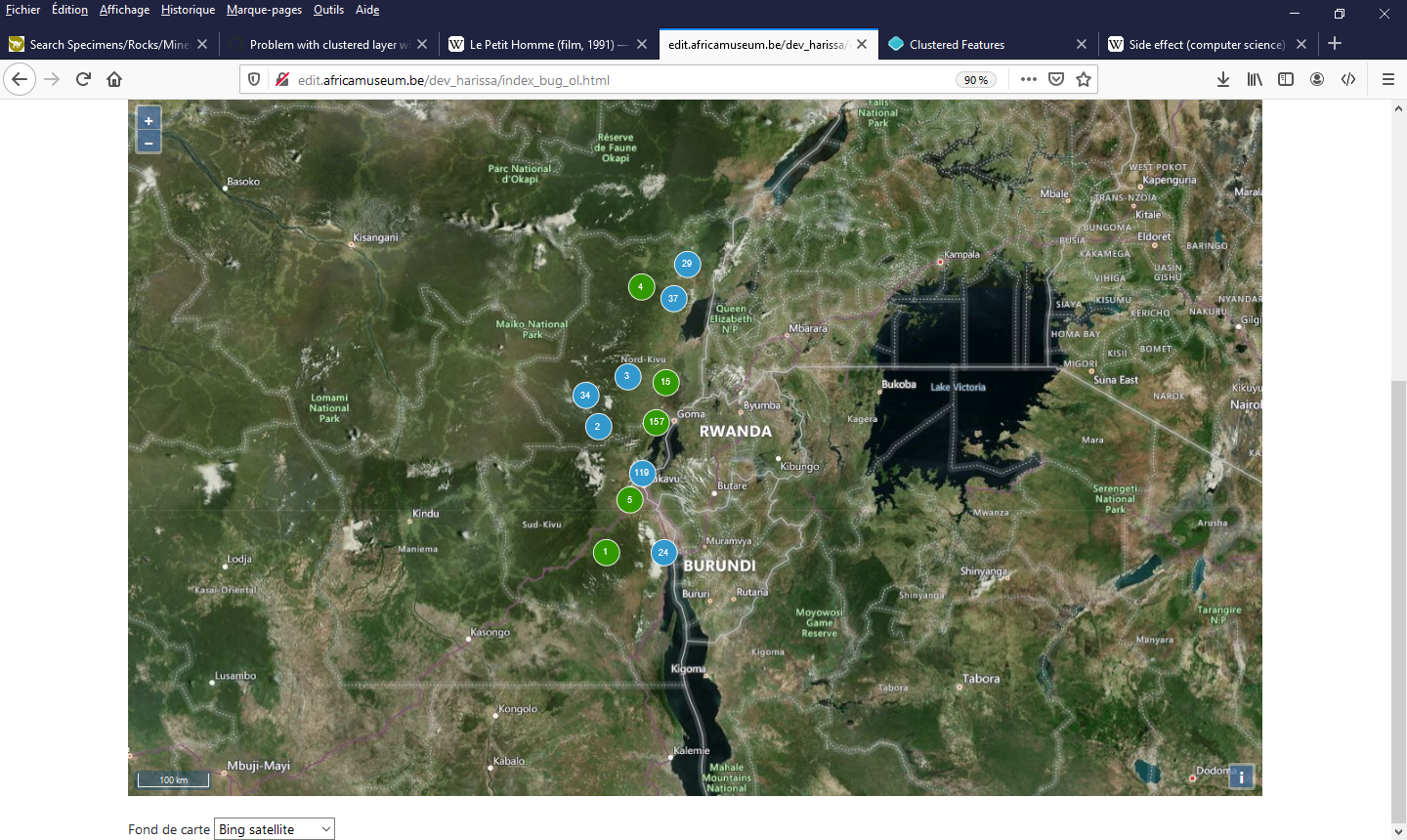Select the cluster marker labeled 29

tap(687, 264)
